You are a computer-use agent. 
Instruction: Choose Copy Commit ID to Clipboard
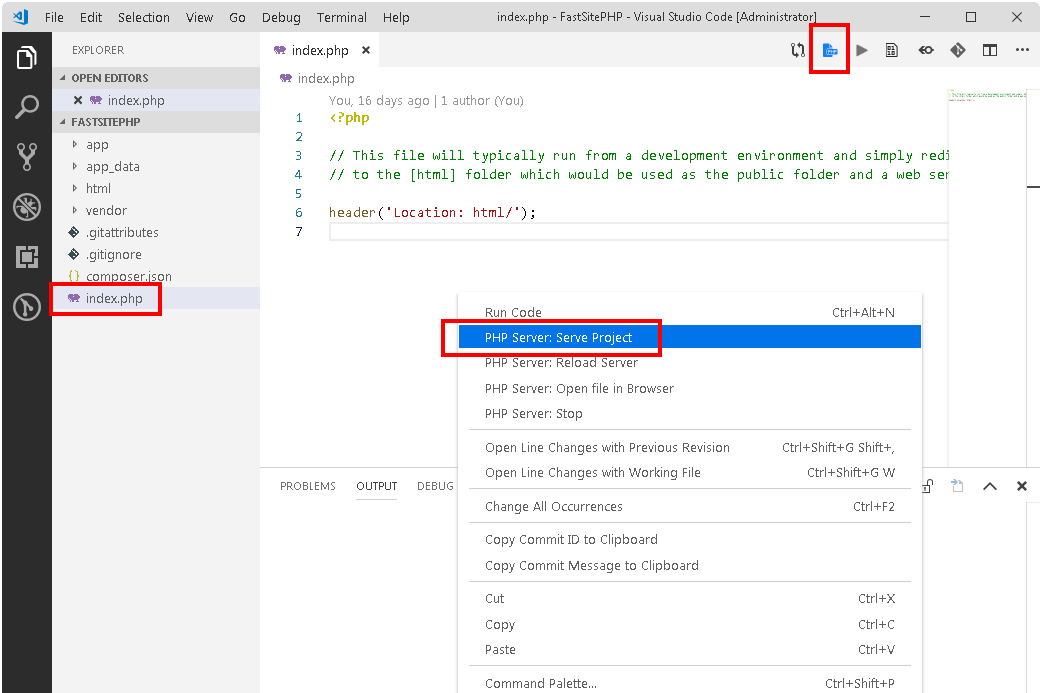point(689,540)
